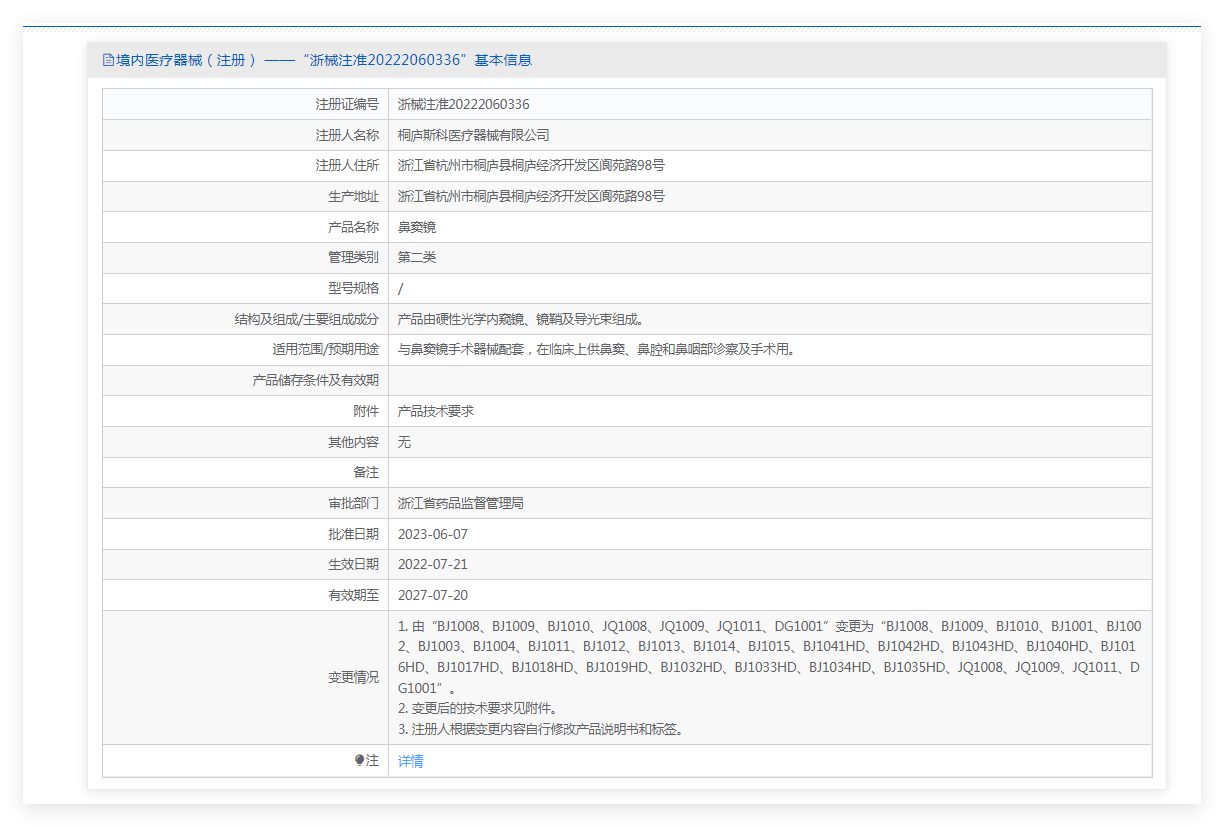Click the 注册人名称 label
Screen dimensions: 1224x827
click(347, 135)
